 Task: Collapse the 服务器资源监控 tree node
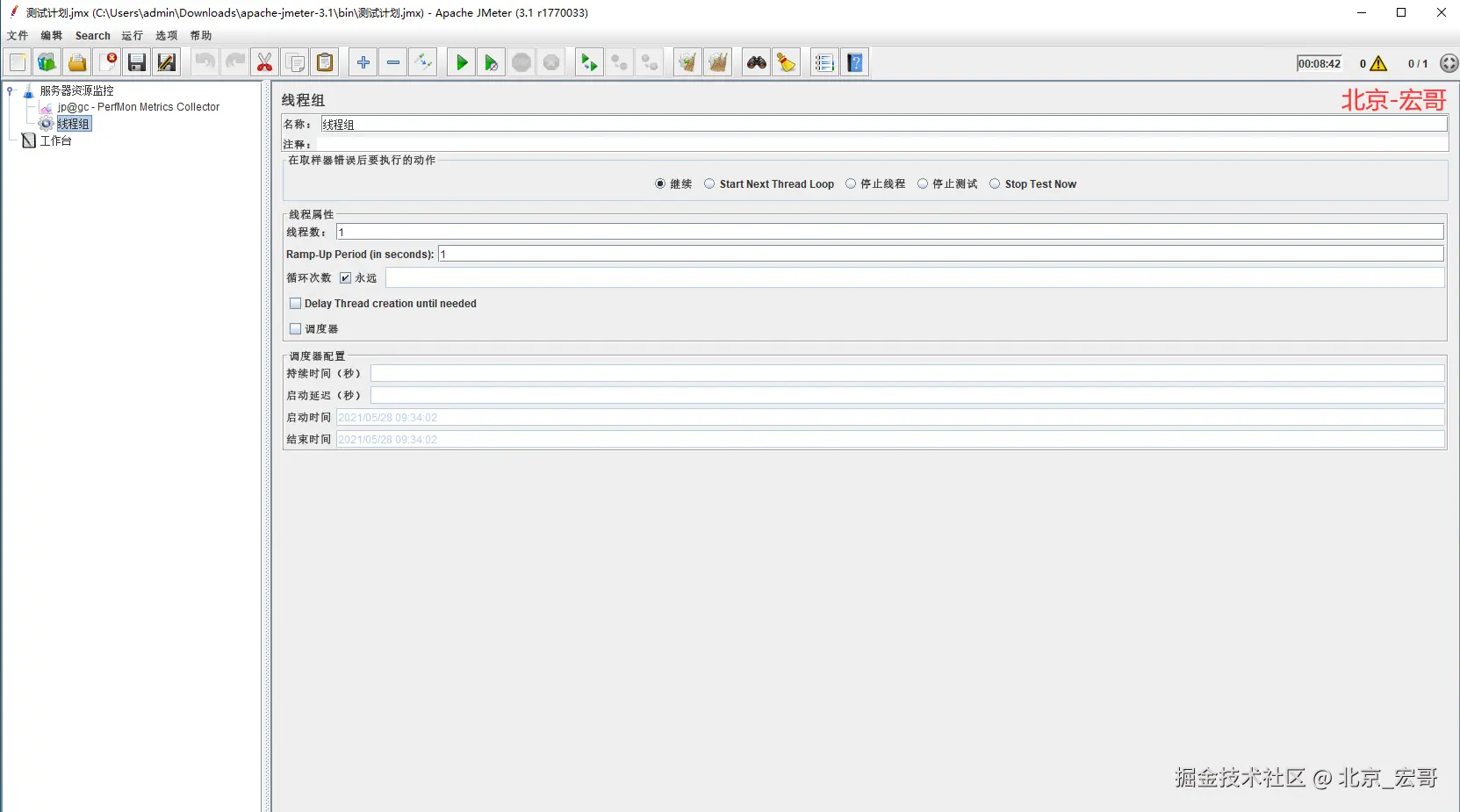(x=10, y=90)
